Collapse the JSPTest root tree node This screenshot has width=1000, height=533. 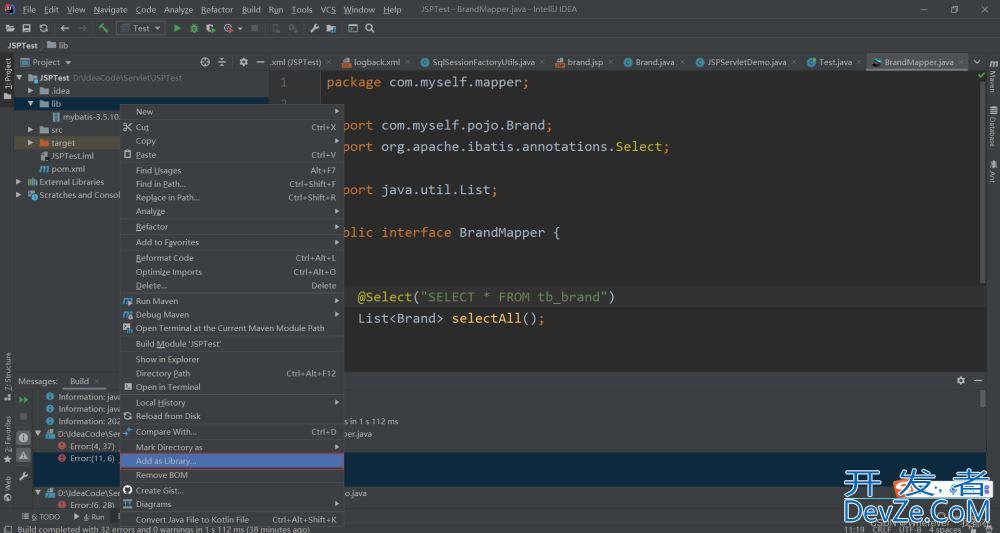tap(19, 78)
